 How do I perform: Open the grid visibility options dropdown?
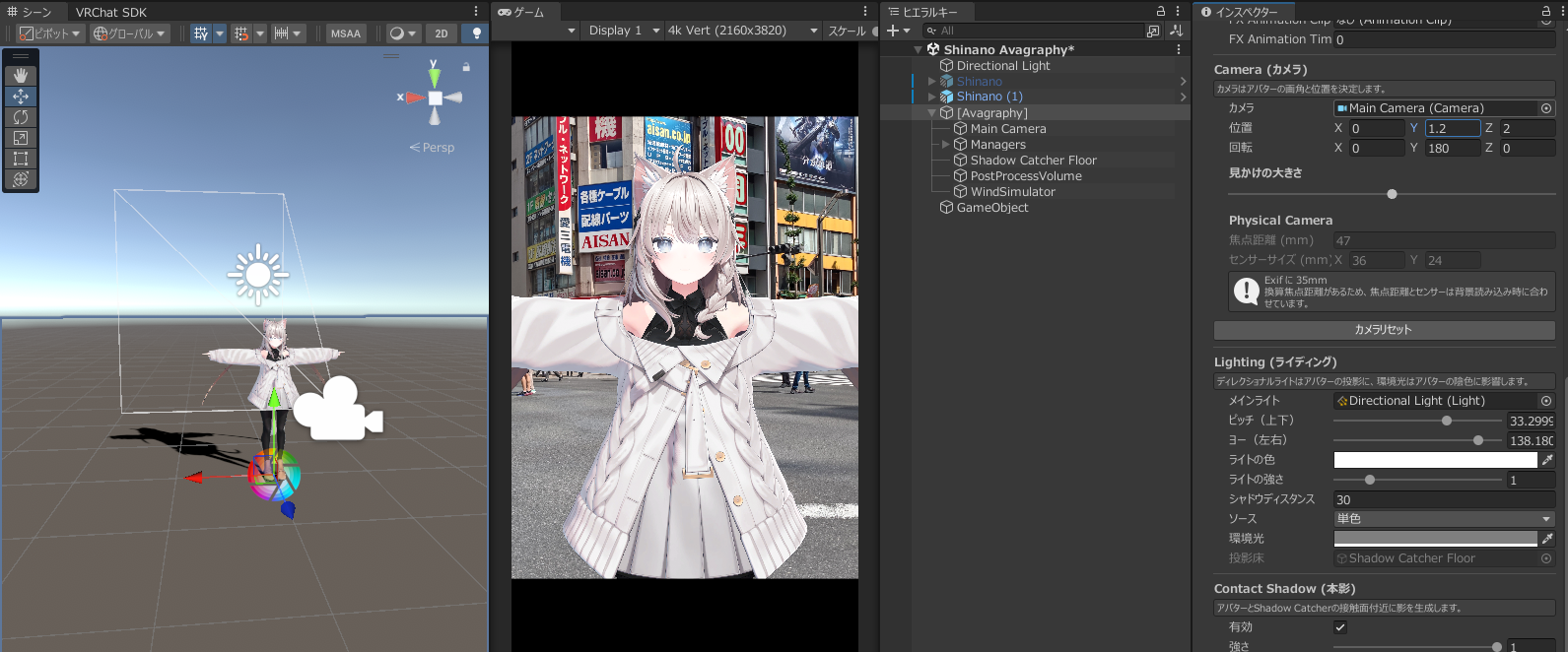point(220,33)
